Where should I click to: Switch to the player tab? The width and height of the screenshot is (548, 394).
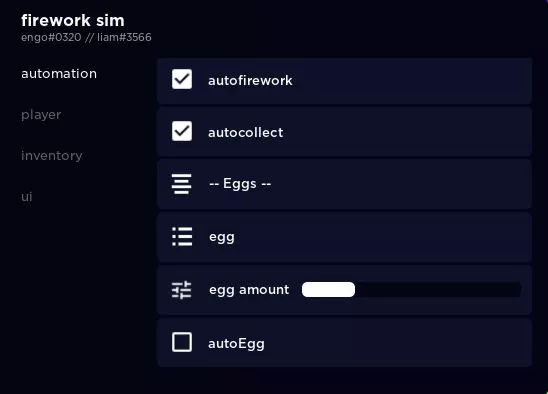pyautogui.click(x=41, y=115)
